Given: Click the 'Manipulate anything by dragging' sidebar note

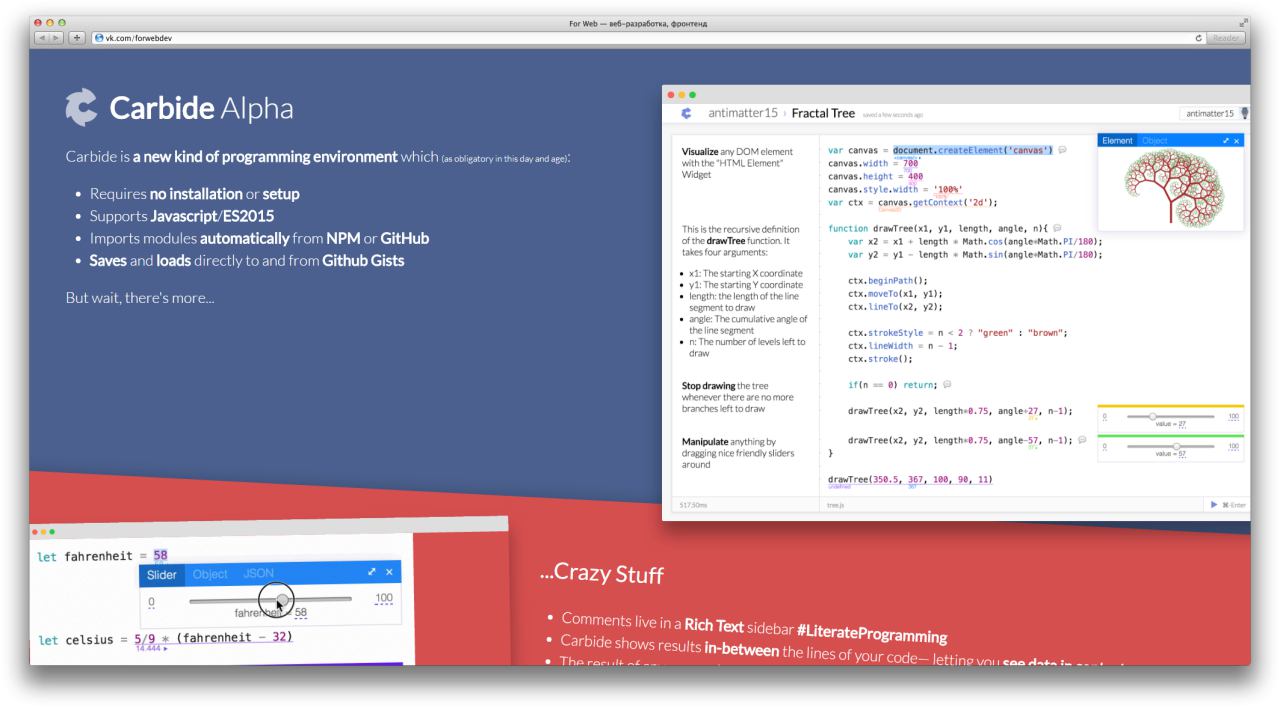Looking at the screenshot, I should [x=735, y=452].
